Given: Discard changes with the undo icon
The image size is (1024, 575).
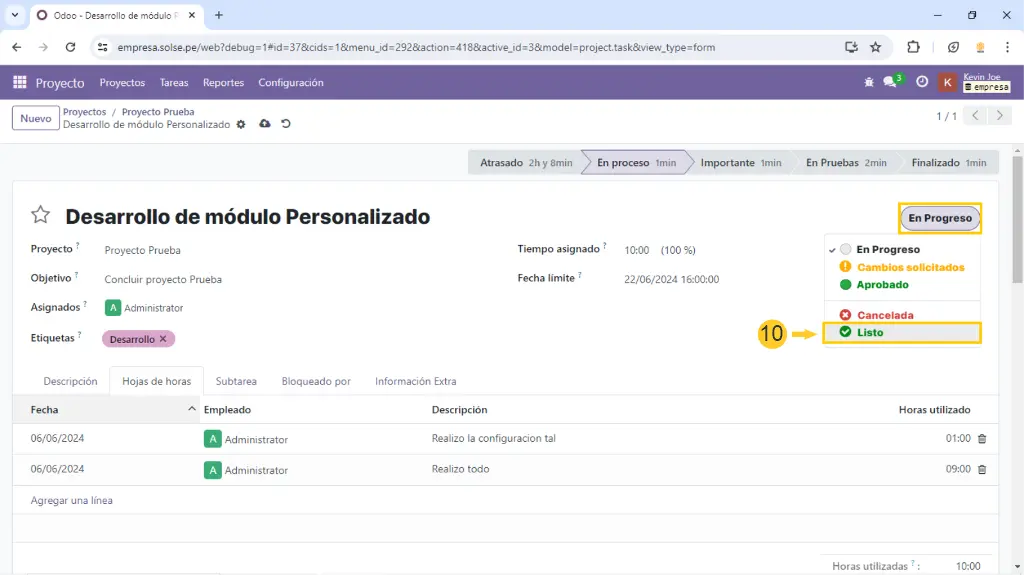Looking at the screenshot, I should (x=286, y=125).
